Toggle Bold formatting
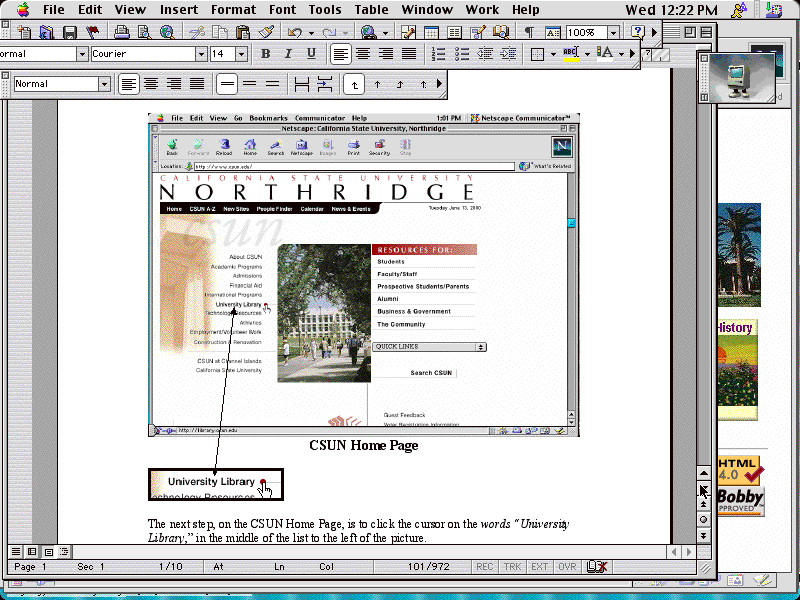The height and width of the screenshot is (600, 800). [265, 54]
